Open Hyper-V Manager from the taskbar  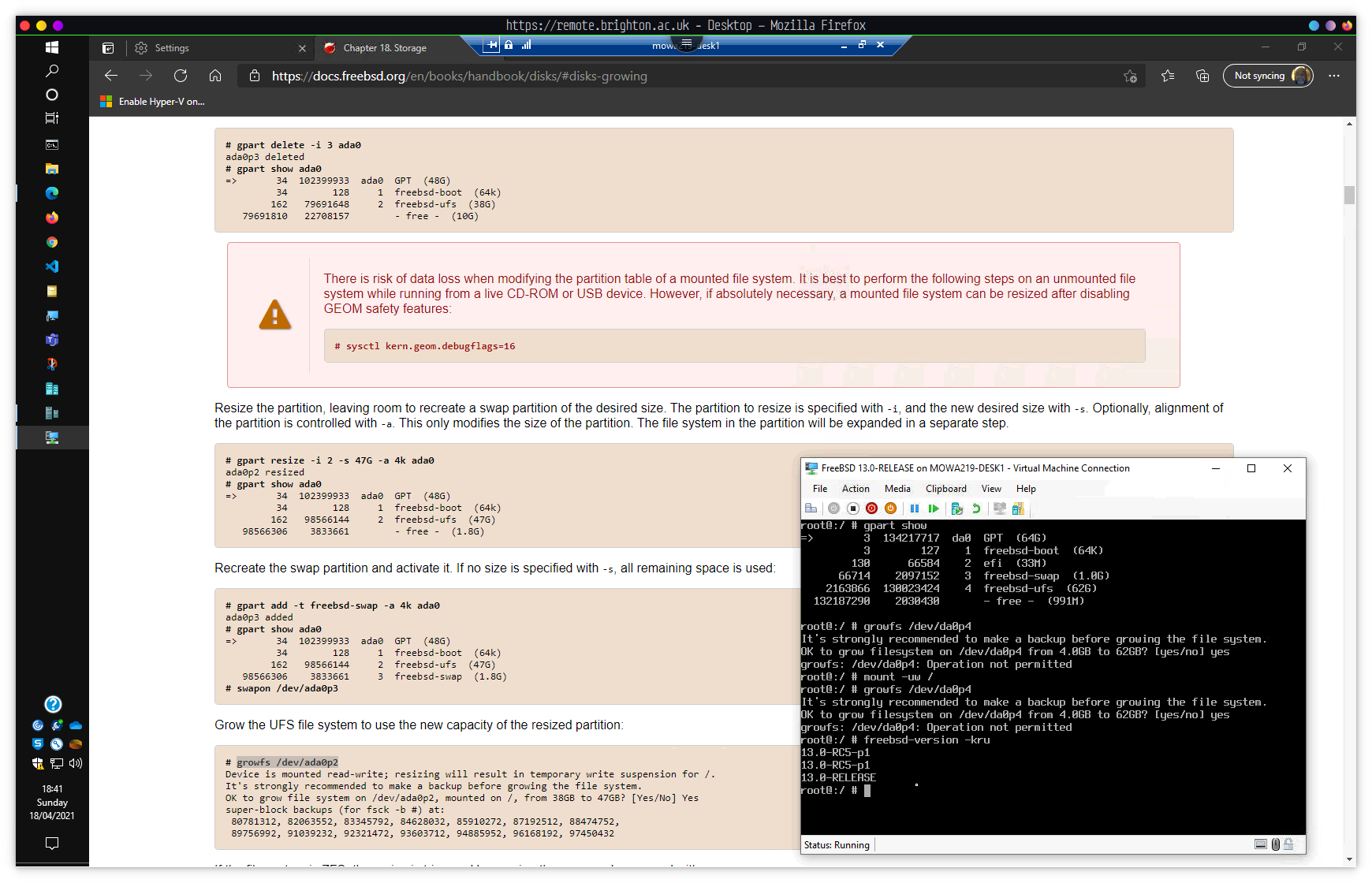tap(52, 413)
